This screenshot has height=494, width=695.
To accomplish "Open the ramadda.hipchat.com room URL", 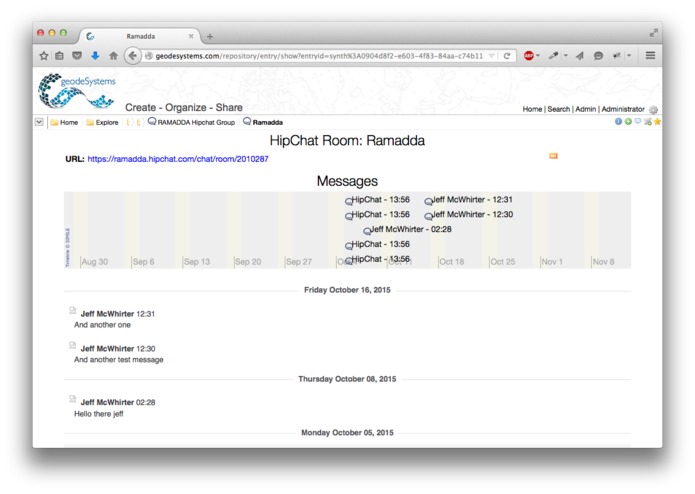I will point(178,159).
